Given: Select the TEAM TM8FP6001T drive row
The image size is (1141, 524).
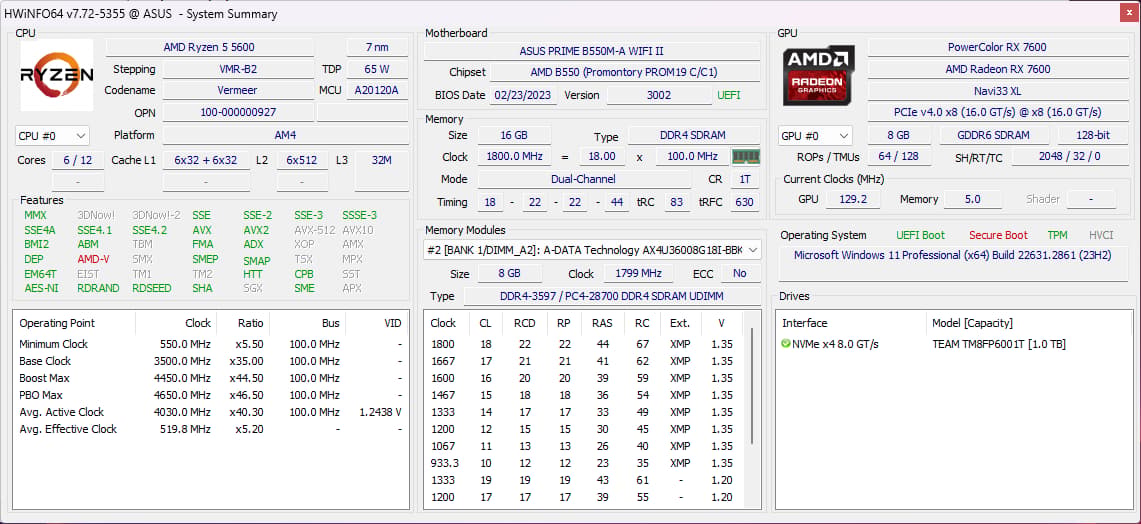Looking at the screenshot, I should click(954, 344).
